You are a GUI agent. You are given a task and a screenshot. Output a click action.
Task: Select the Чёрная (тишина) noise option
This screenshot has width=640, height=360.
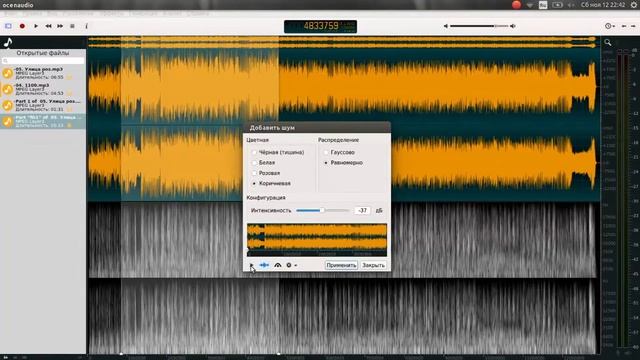pyautogui.click(x=278, y=152)
